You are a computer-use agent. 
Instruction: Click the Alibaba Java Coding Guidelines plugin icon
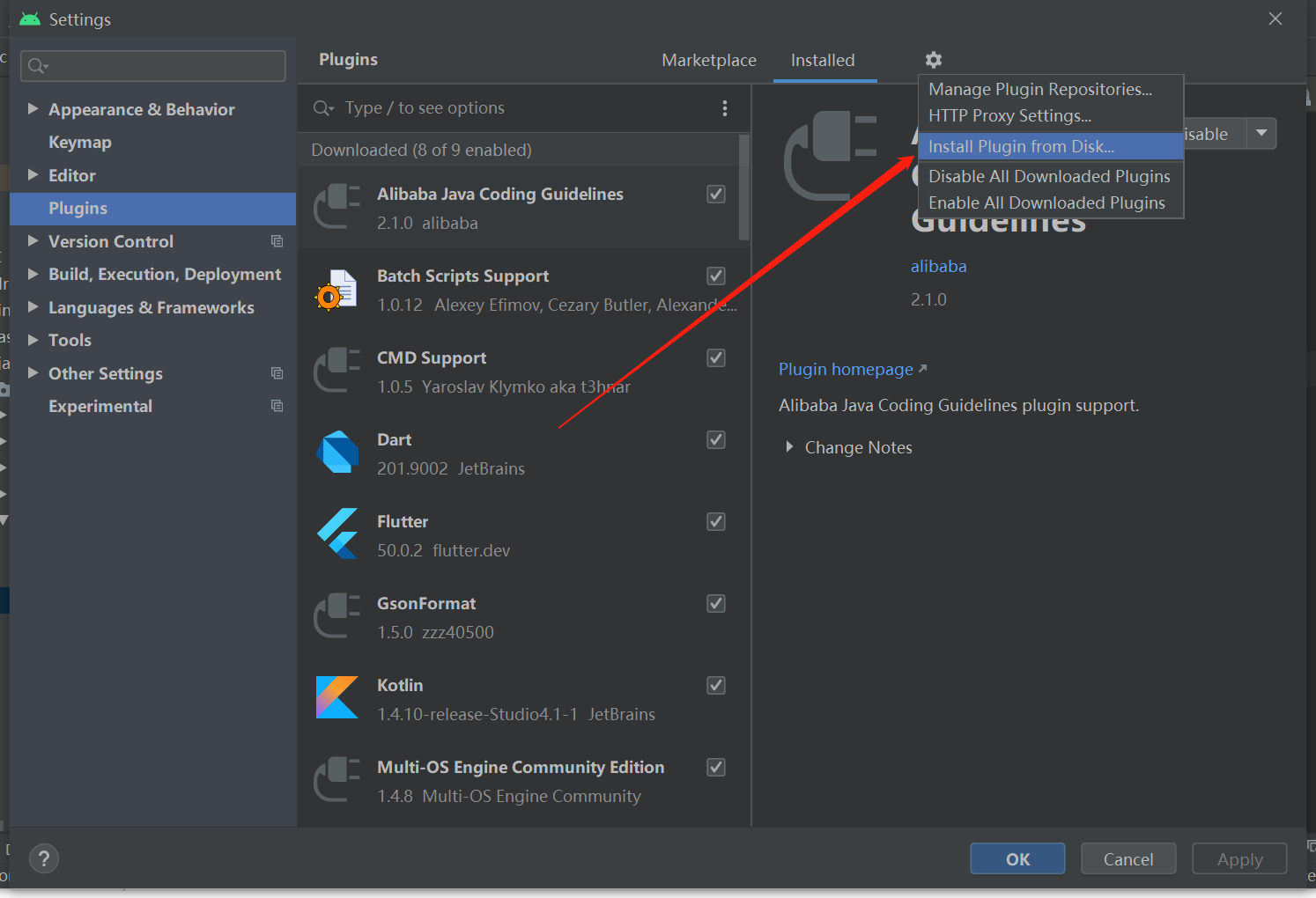pyautogui.click(x=337, y=206)
